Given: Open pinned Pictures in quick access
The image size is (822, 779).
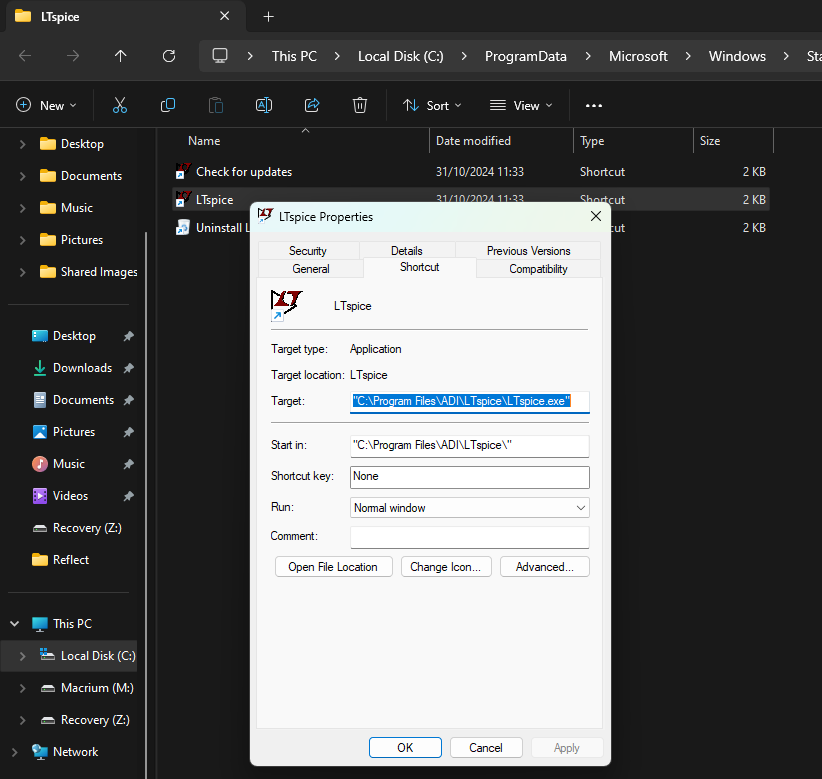Looking at the screenshot, I should point(74,431).
